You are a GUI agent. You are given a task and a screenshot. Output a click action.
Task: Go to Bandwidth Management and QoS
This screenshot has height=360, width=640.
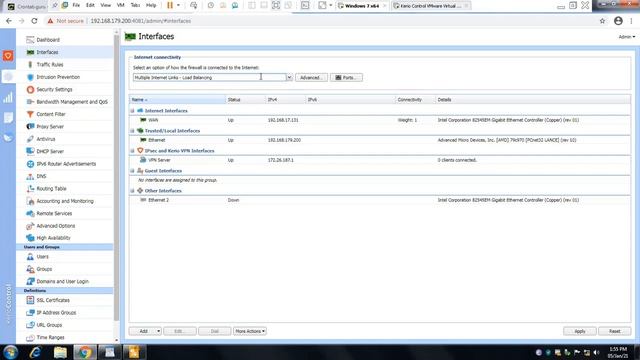(x=72, y=102)
